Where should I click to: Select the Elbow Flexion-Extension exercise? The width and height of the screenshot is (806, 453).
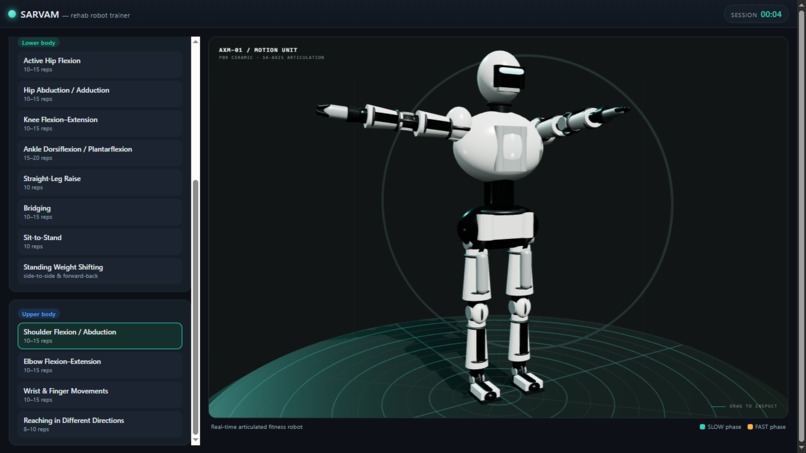click(x=100, y=365)
